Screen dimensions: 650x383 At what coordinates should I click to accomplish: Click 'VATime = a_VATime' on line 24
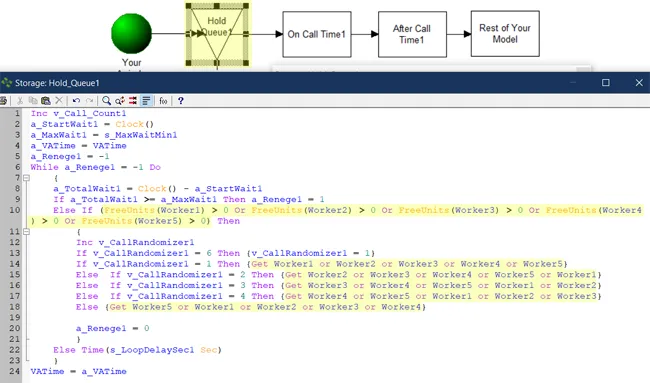point(78,371)
